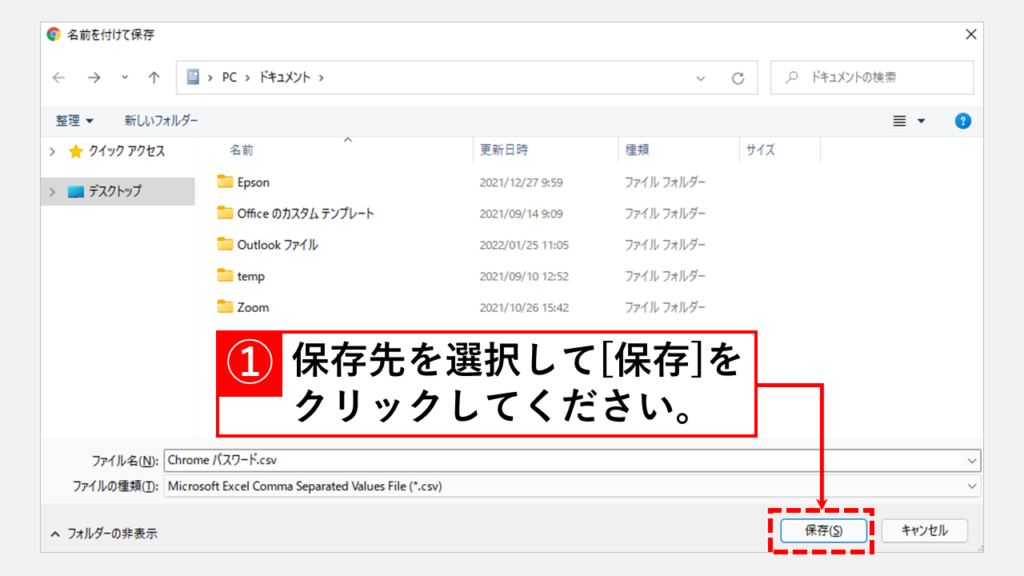Click the Back navigation arrow

click(x=59, y=77)
